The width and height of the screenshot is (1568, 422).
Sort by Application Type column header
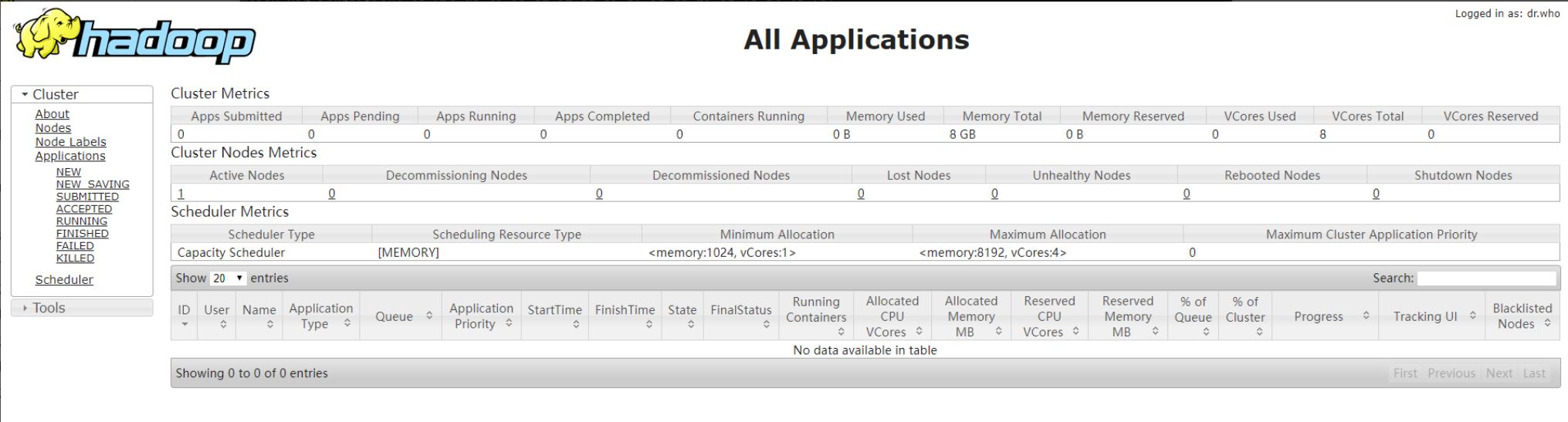pyautogui.click(x=320, y=316)
